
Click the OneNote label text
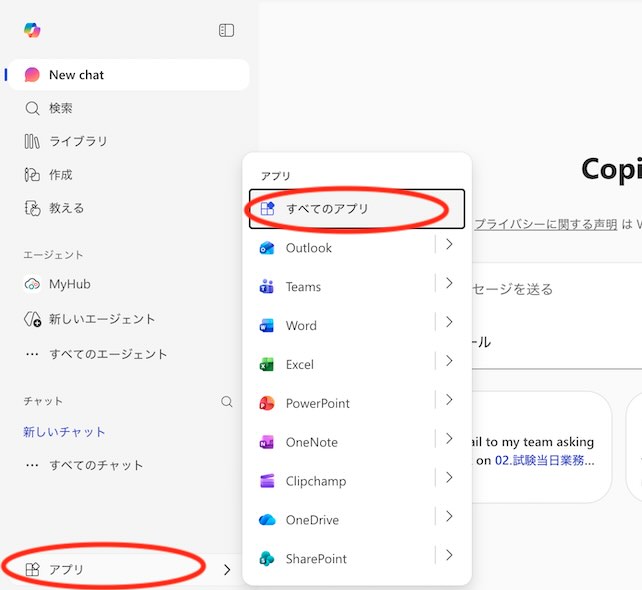point(312,442)
